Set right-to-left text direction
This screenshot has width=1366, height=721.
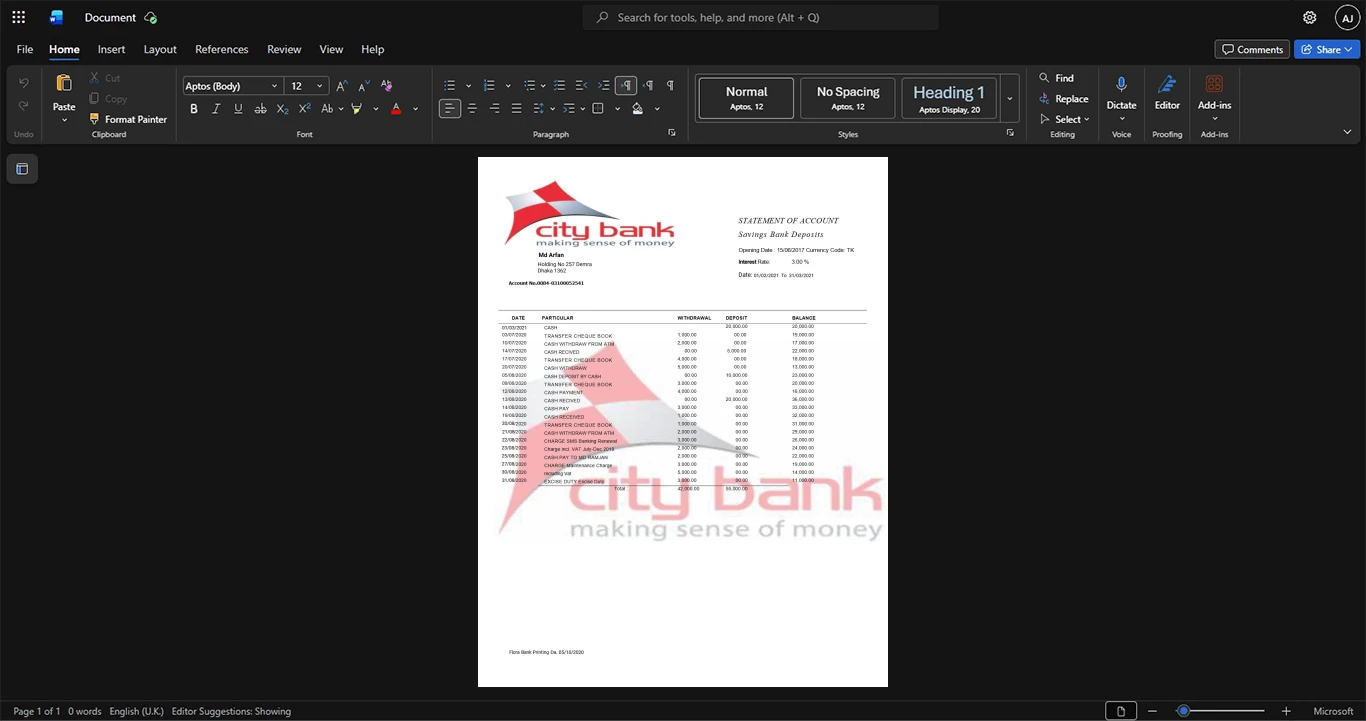pos(647,86)
